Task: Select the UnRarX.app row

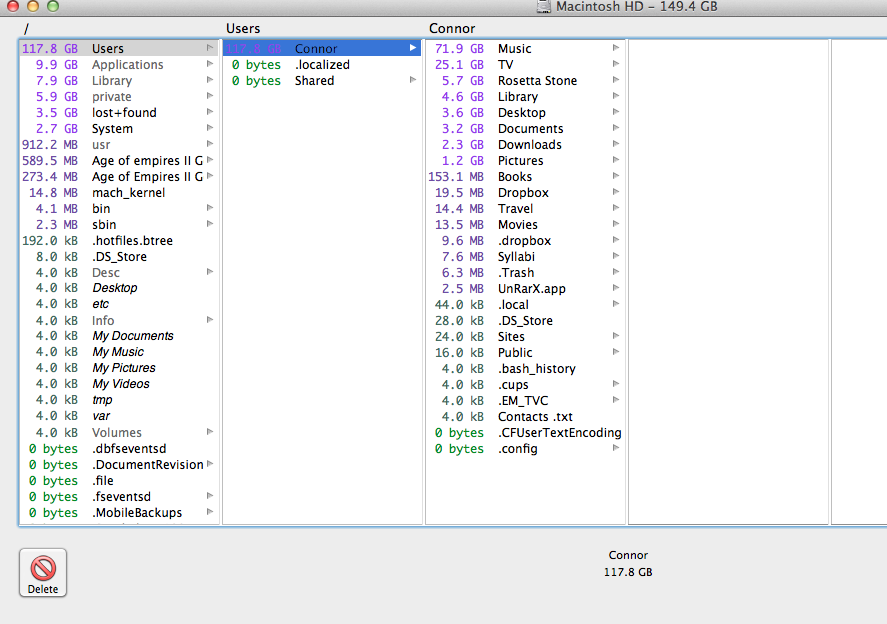Action: [x=526, y=289]
